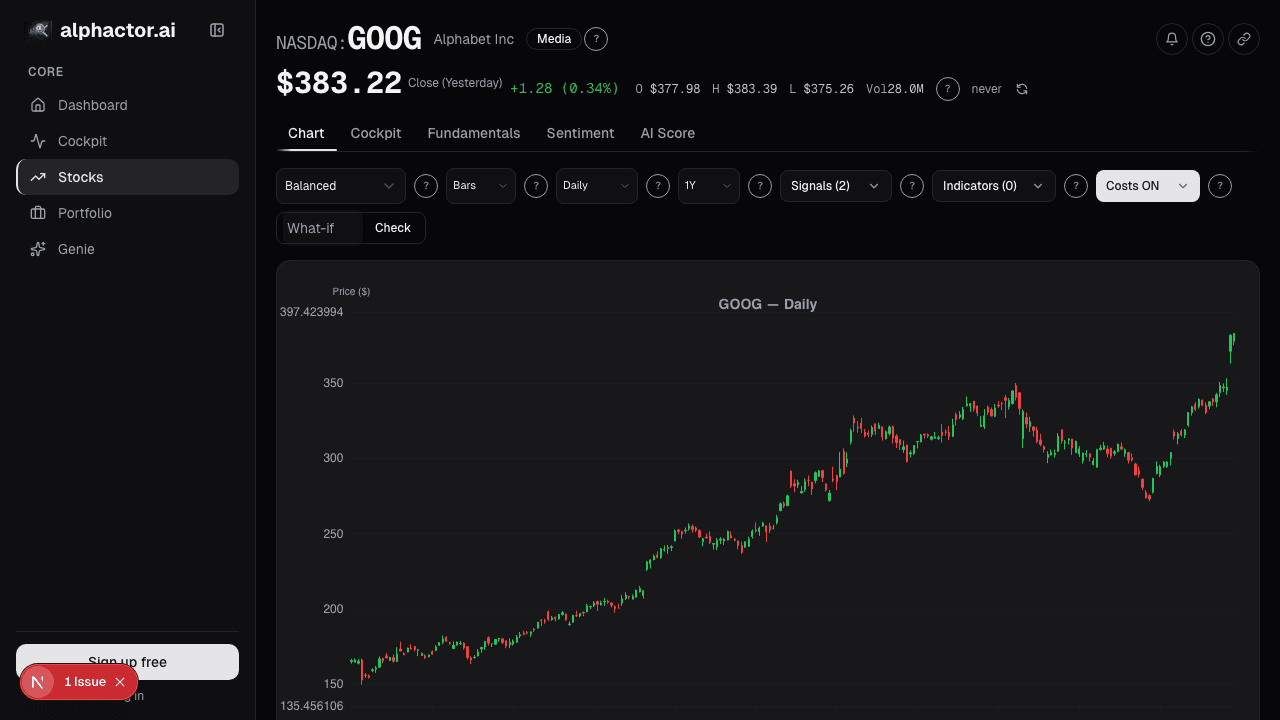This screenshot has width=1280, height=720.
Task: Go to Dashboard in sidebar
Action: pos(128,105)
